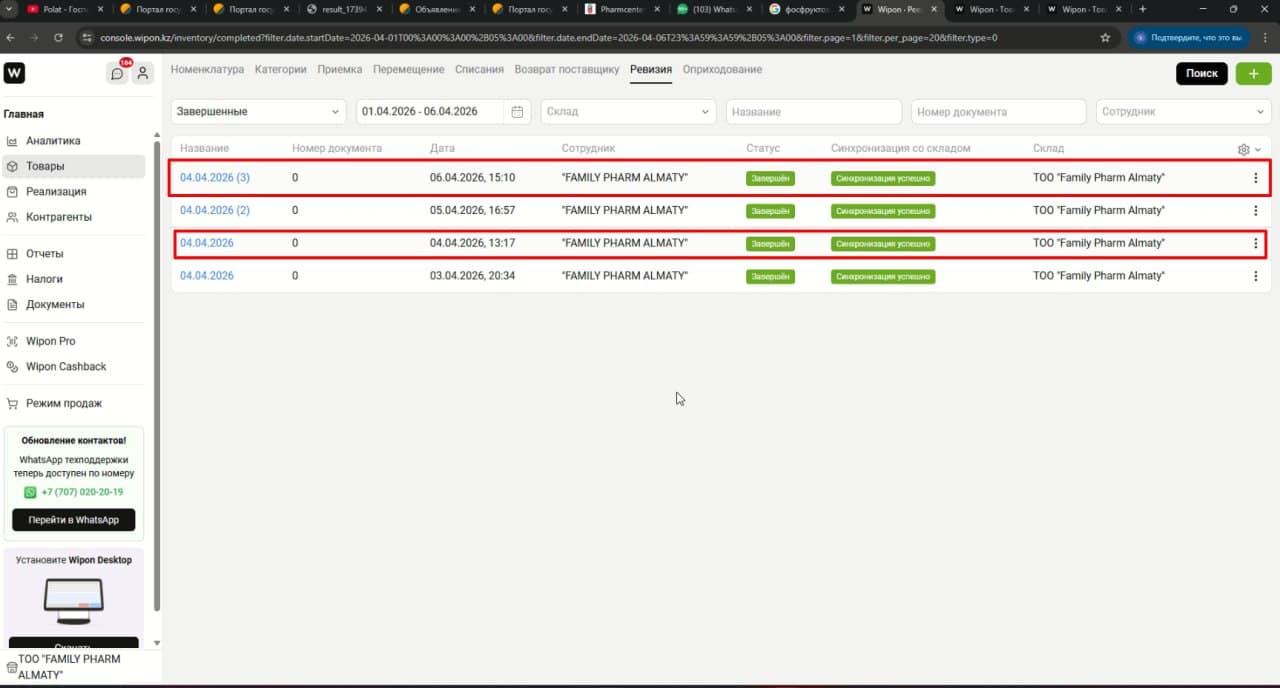Reload the page via browser refresh icon
Image resolution: width=1280 pixels, height=688 pixels.
point(59,37)
